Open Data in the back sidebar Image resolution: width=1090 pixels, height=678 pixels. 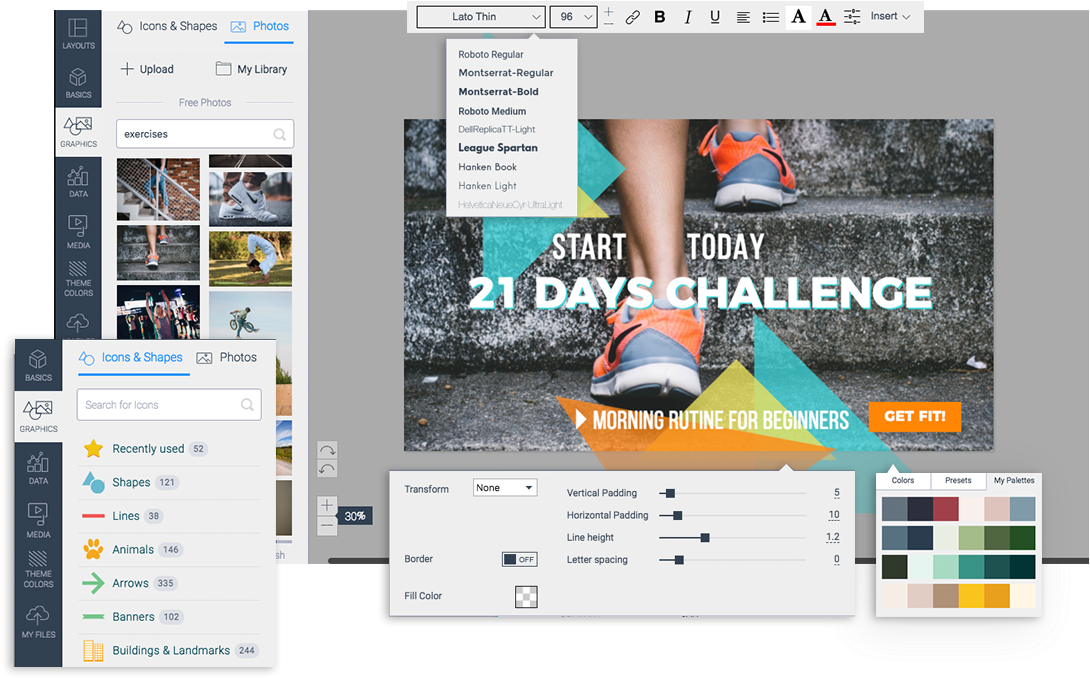coord(78,182)
